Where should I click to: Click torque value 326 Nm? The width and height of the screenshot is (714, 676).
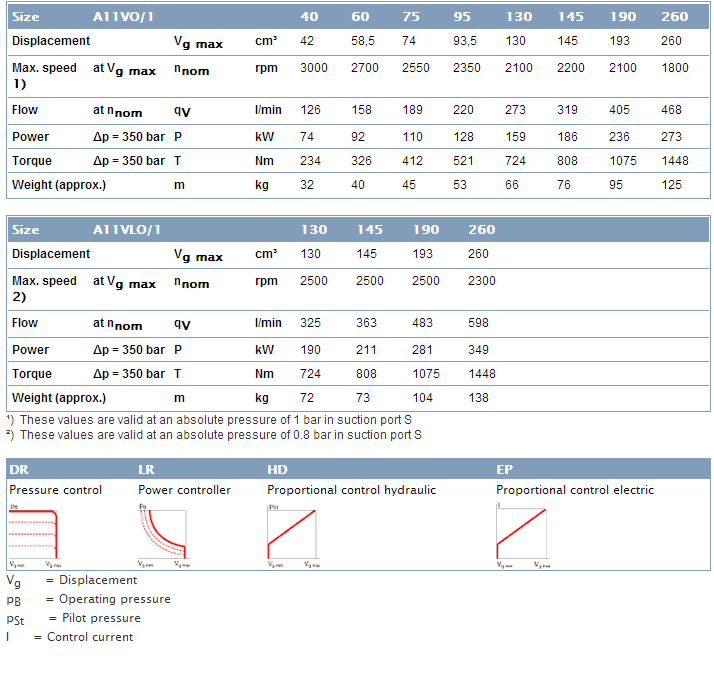tap(362, 161)
